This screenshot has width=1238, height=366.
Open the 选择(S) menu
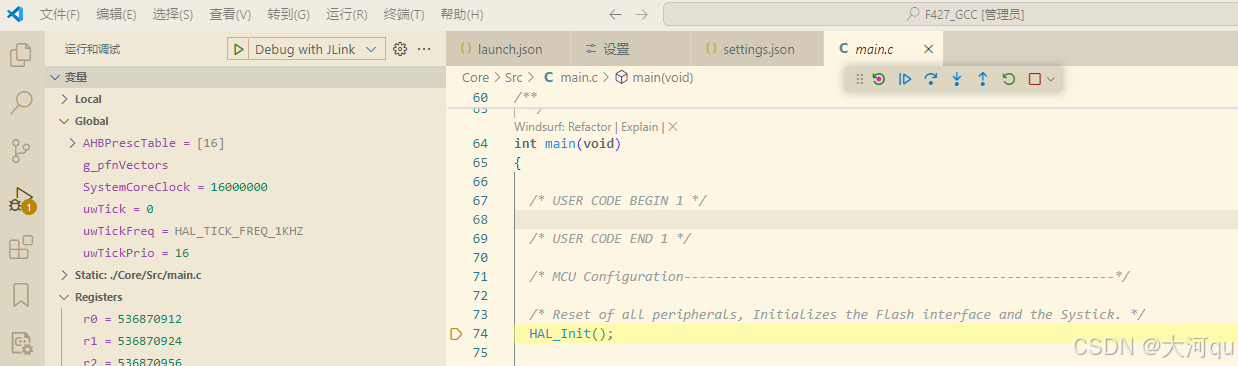[x=173, y=15]
